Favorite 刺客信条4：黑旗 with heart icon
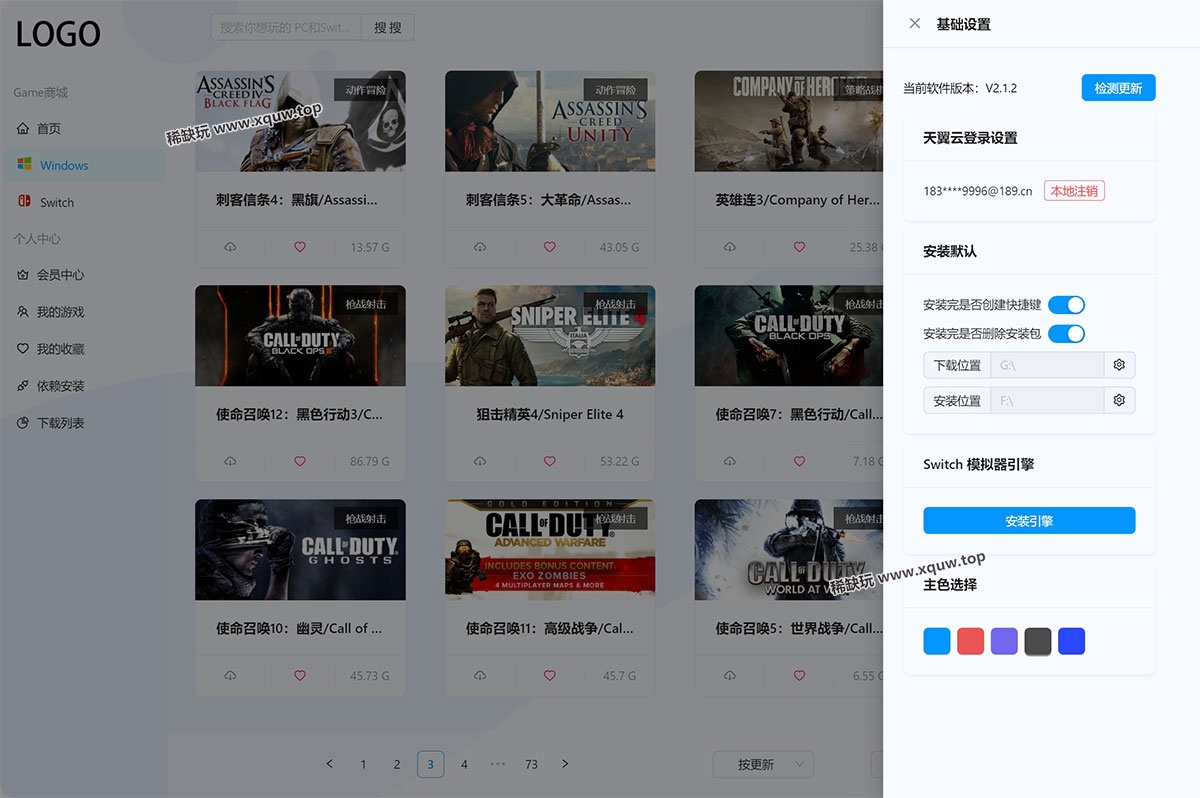Screen dimensions: 1200x798 pos(299,247)
